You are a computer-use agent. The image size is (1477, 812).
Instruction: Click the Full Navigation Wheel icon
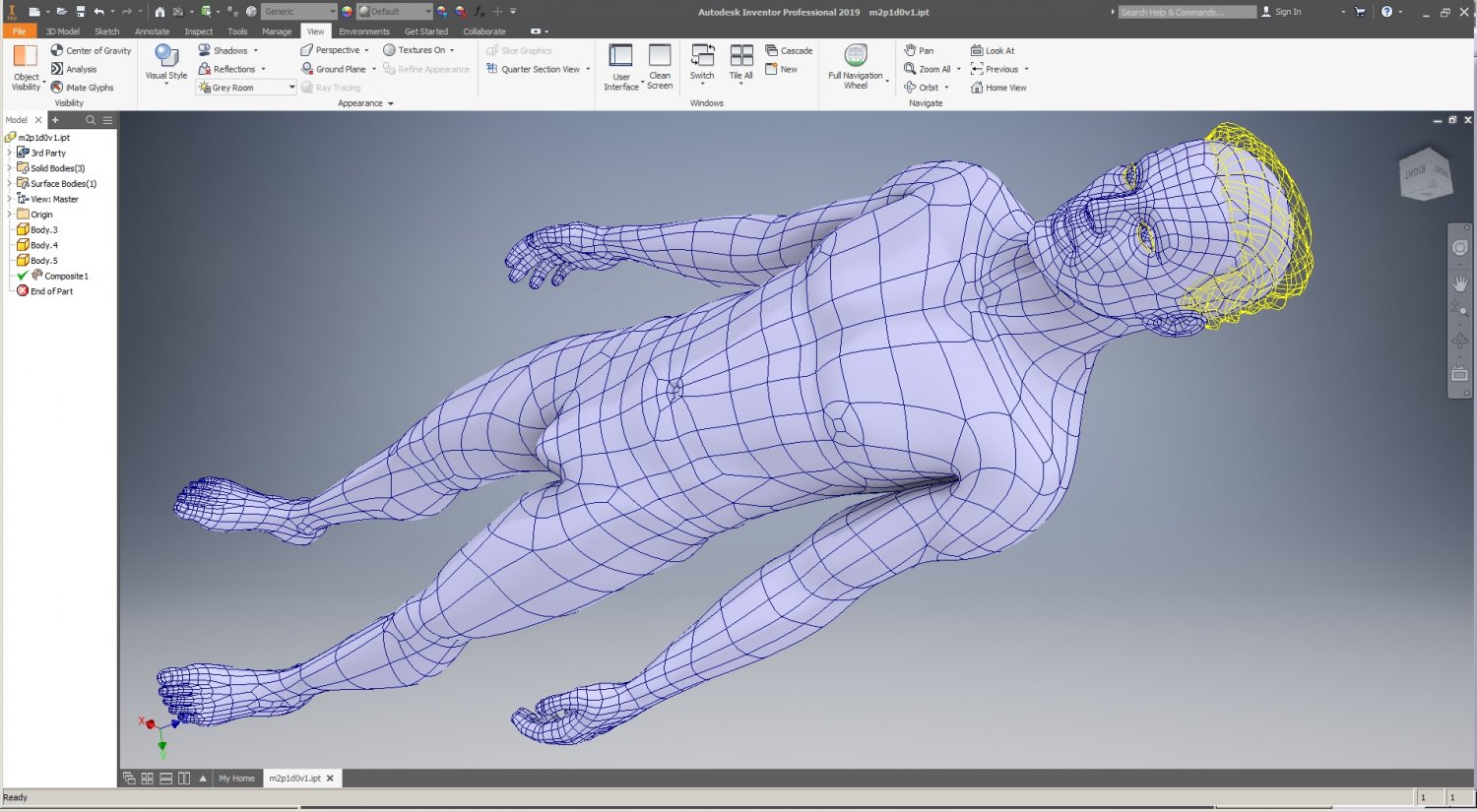click(856, 56)
